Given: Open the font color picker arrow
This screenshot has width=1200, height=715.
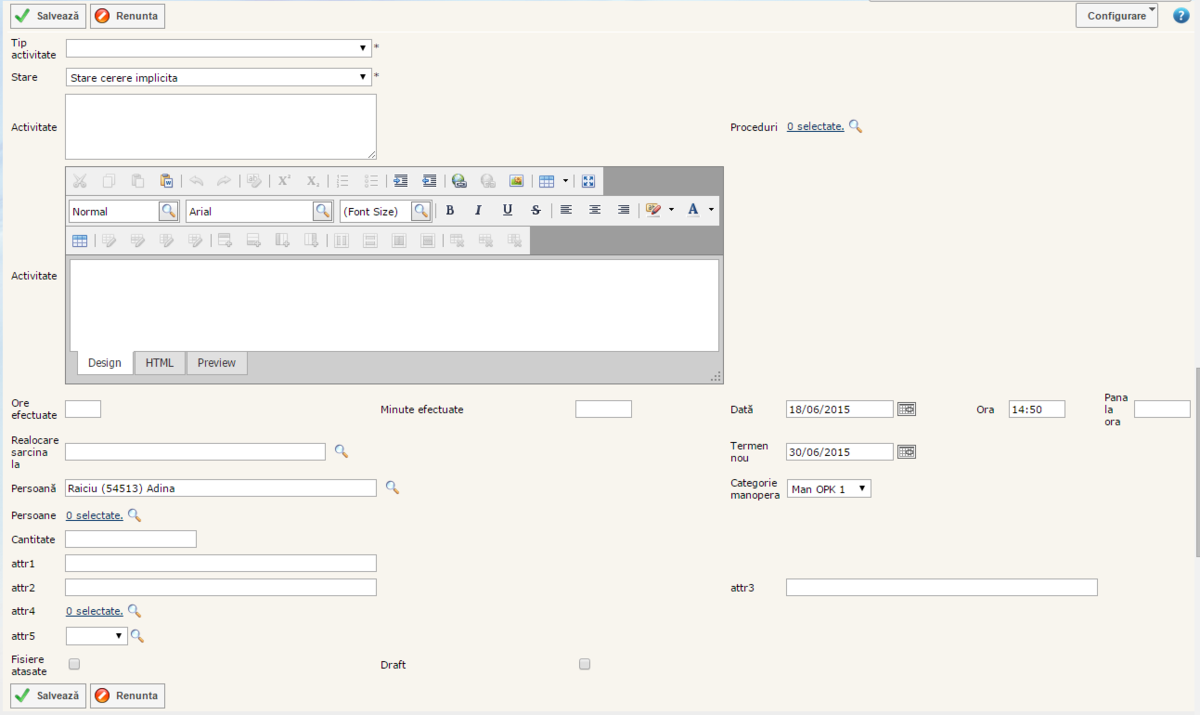Looking at the screenshot, I should pyautogui.click(x=711, y=210).
